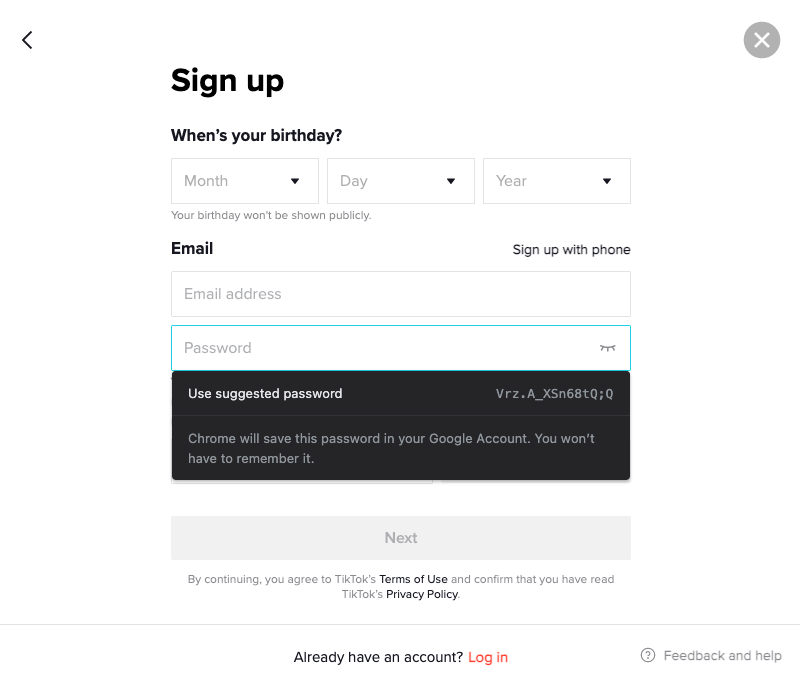Image resolution: width=800 pixels, height=681 pixels.
Task: Toggle password visibility eye icon
Action: pyautogui.click(x=607, y=347)
